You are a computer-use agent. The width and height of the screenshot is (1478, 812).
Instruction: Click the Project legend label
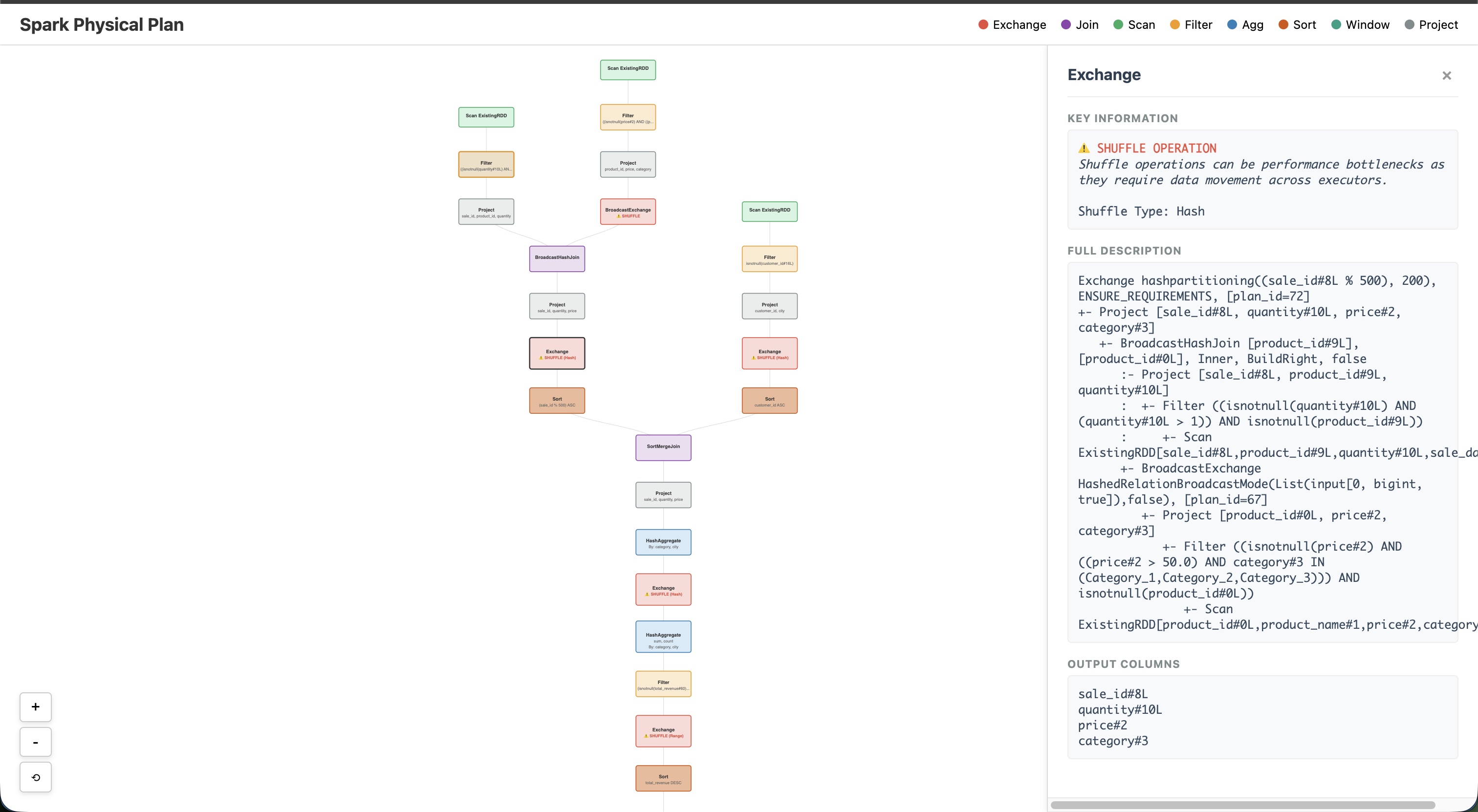point(1438,24)
